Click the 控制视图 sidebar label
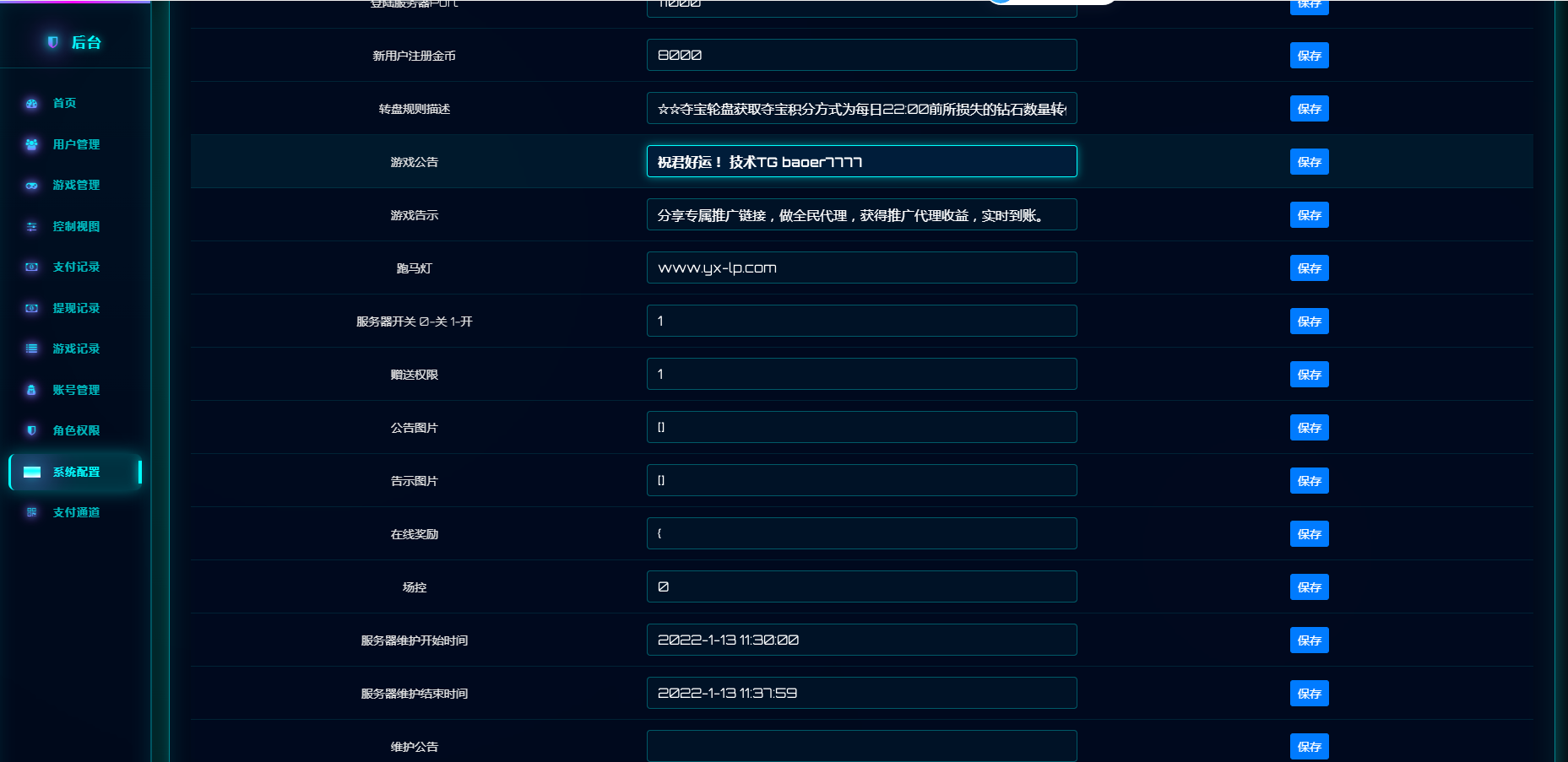Image resolution: width=1568 pixels, height=762 pixels. pos(76,226)
